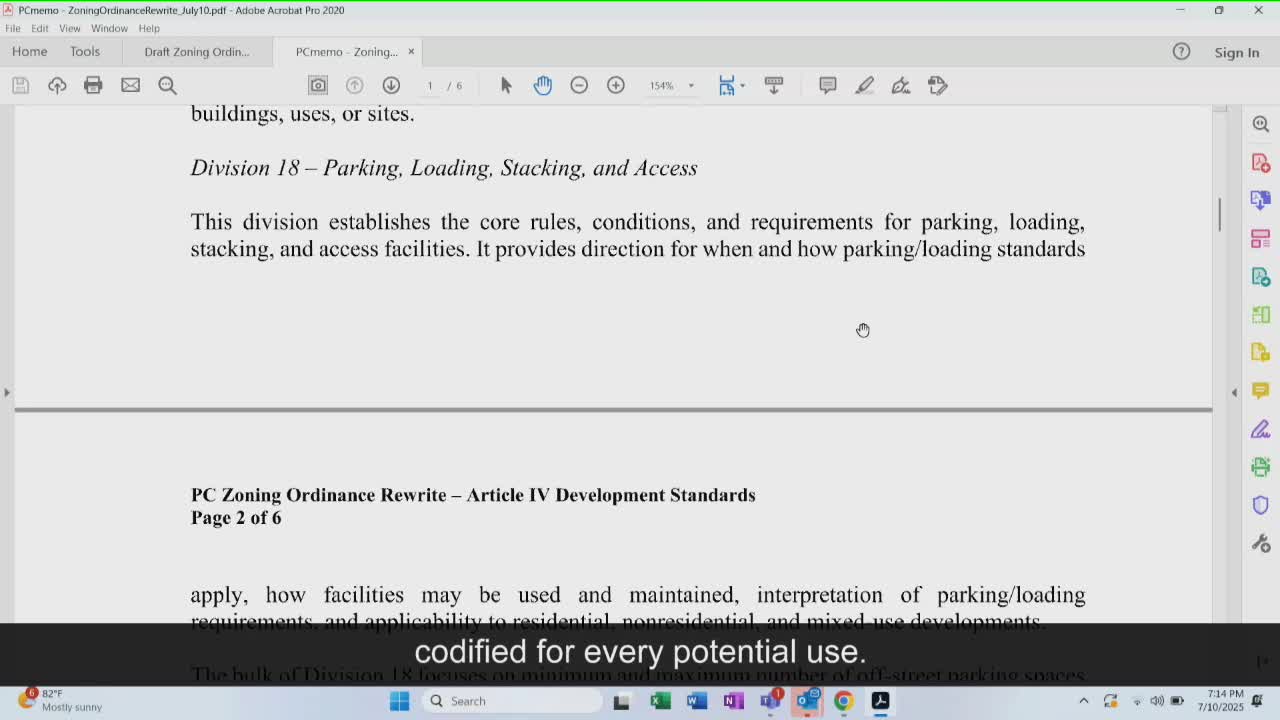Collapse the right tools pane arrow
The image size is (1280, 720).
(1234, 393)
